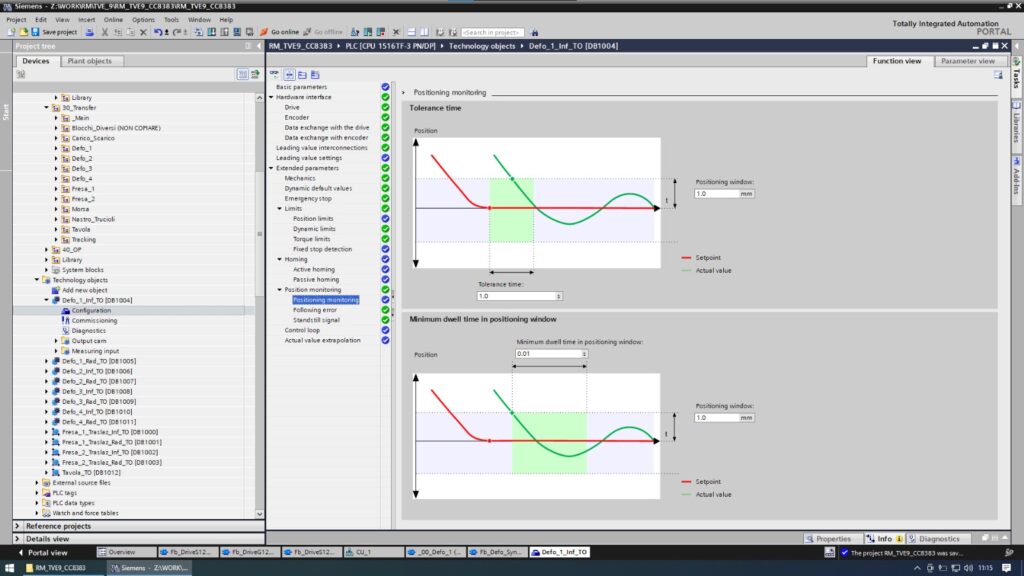Click the Go online button

click(x=280, y=32)
